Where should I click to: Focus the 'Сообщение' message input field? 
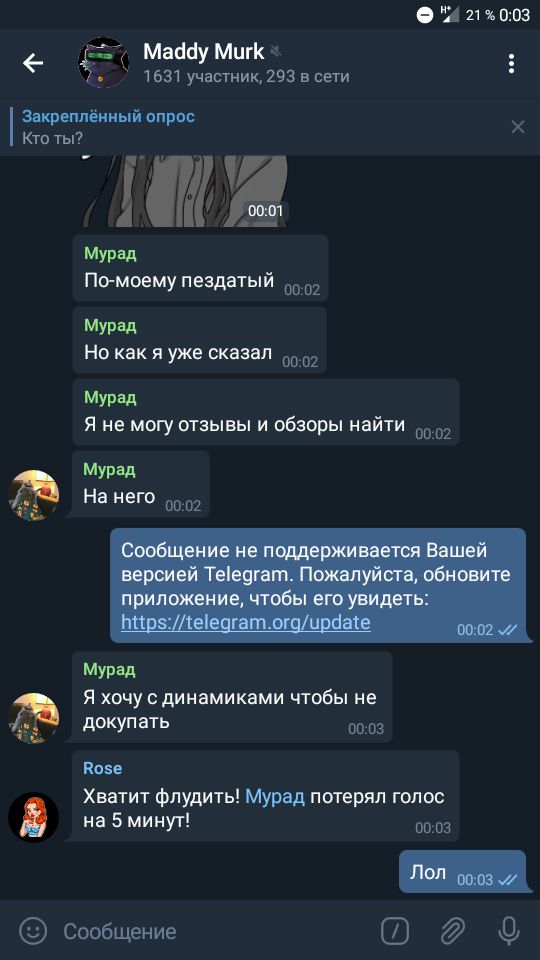214,931
